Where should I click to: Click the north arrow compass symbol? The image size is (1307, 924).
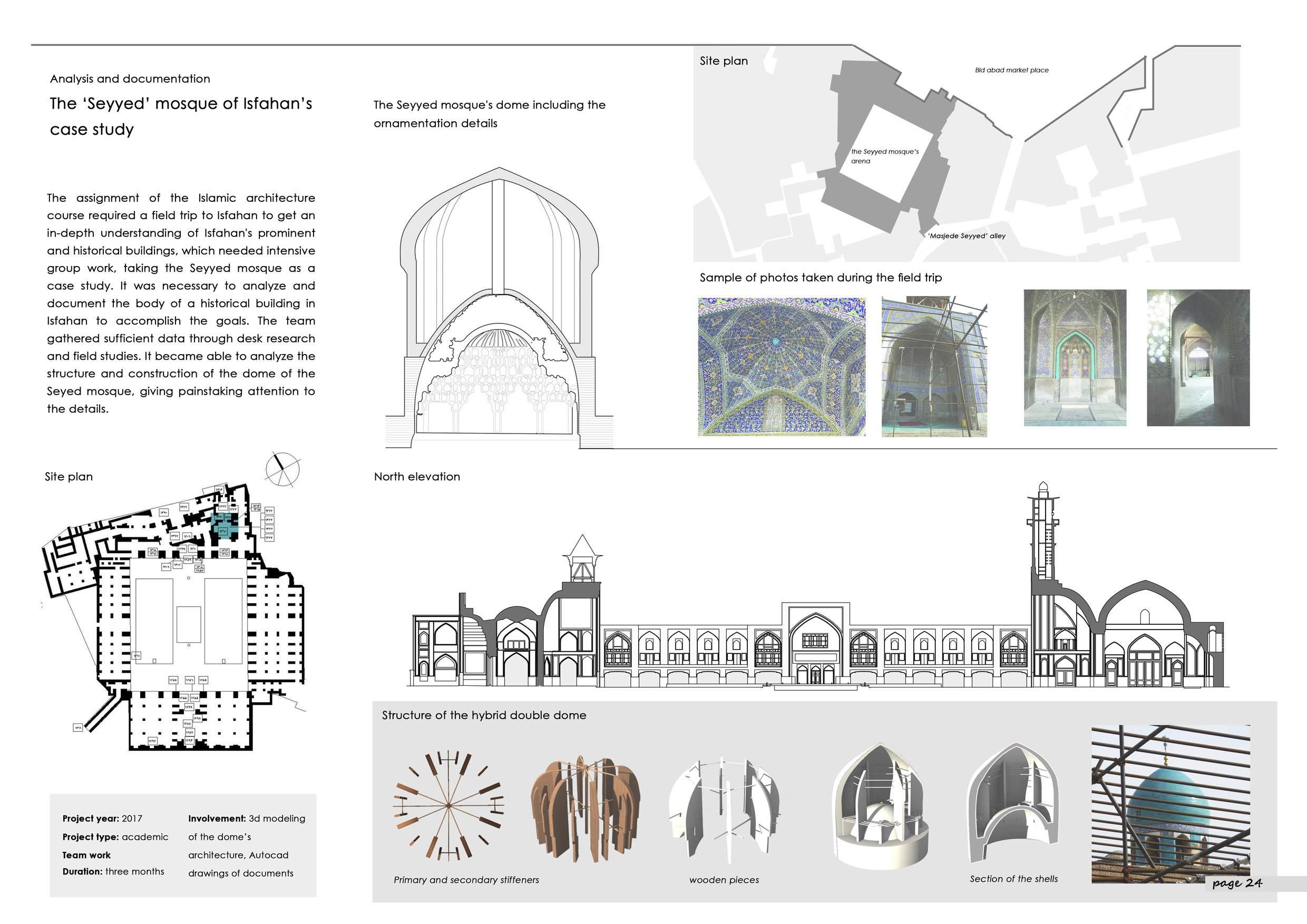coord(283,470)
